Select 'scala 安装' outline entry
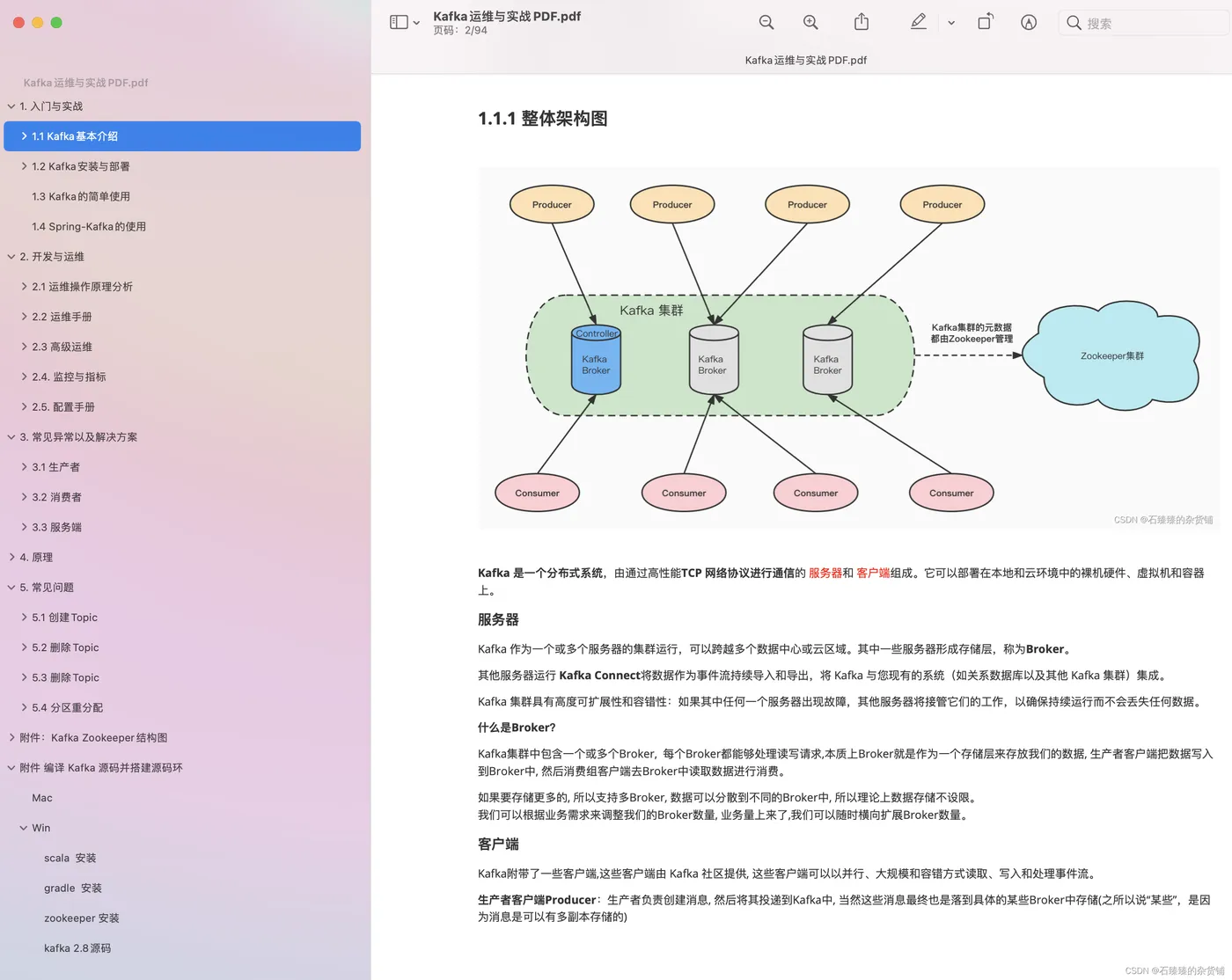The image size is (1232, 980). click(70, 858)
